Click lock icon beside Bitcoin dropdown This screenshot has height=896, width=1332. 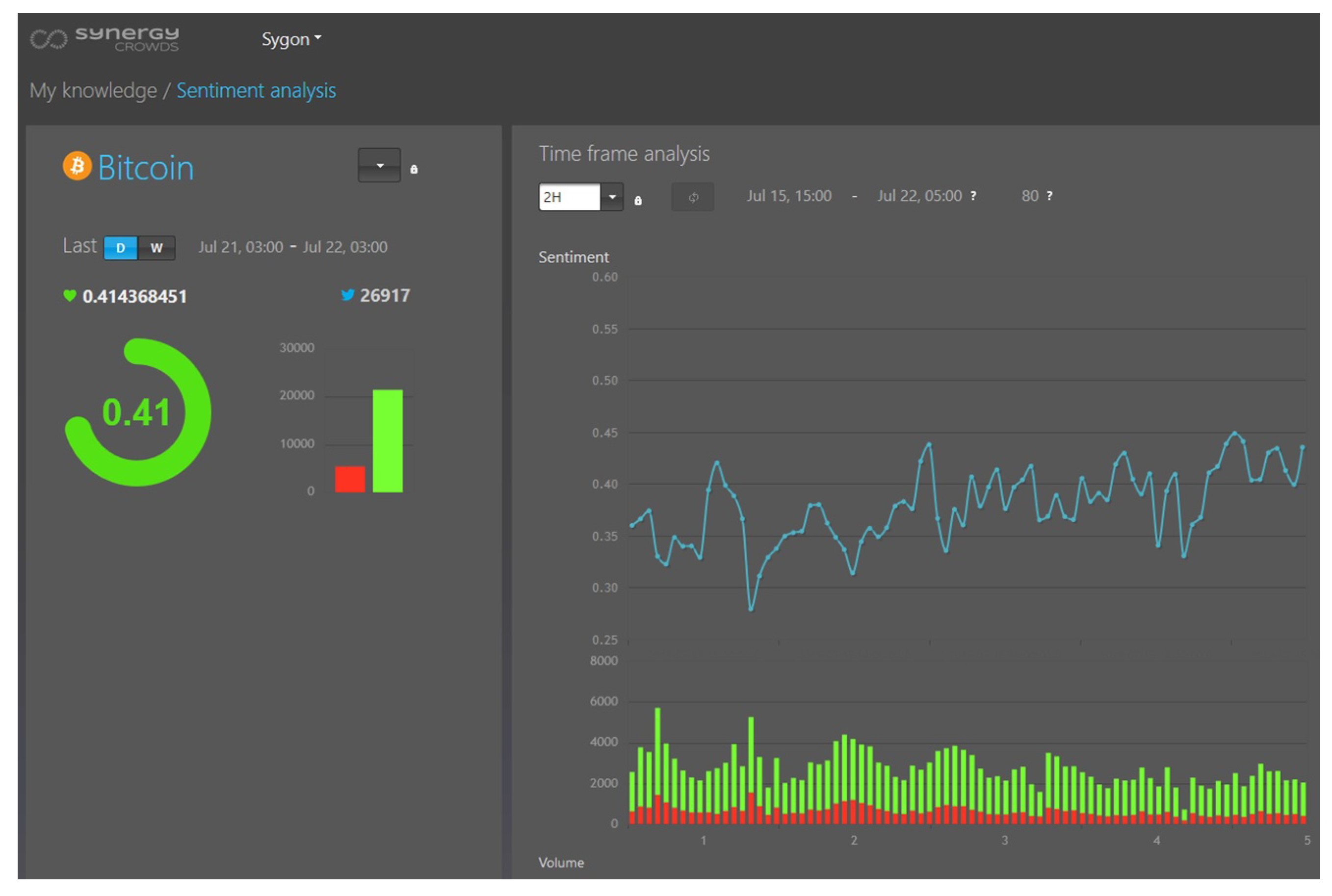(414, 169)
